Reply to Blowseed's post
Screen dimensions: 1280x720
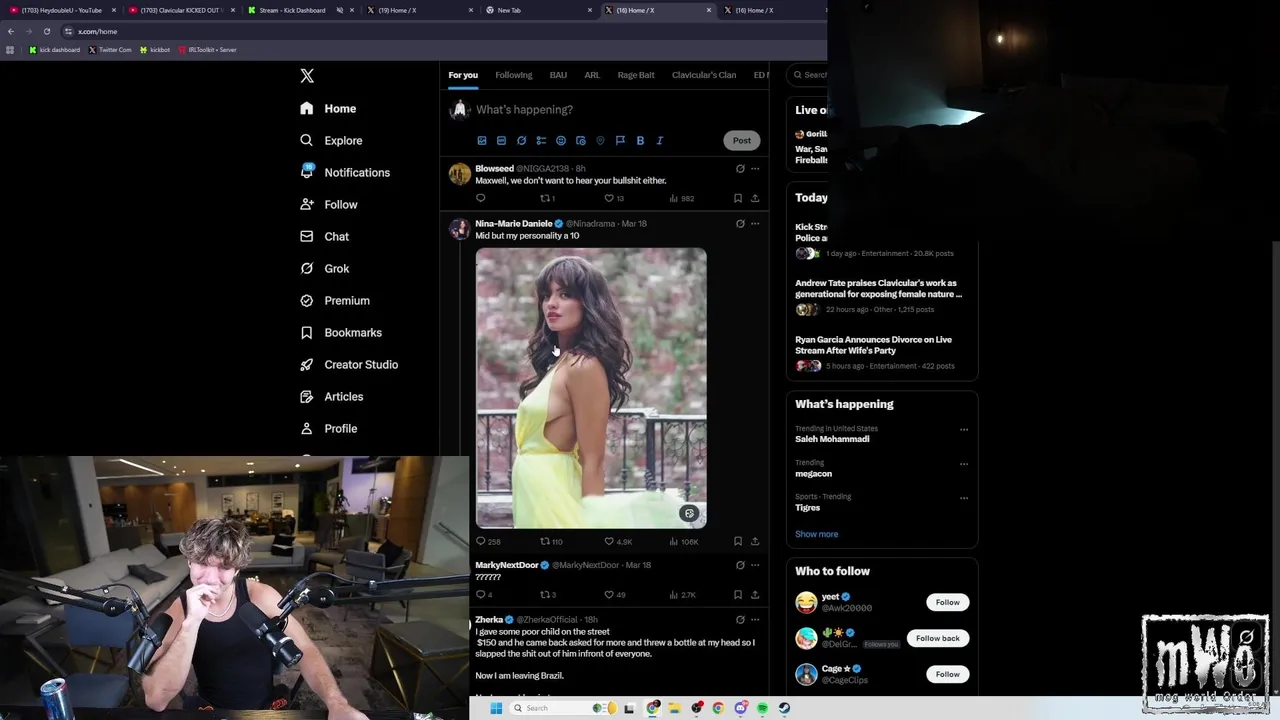(481, 198)
